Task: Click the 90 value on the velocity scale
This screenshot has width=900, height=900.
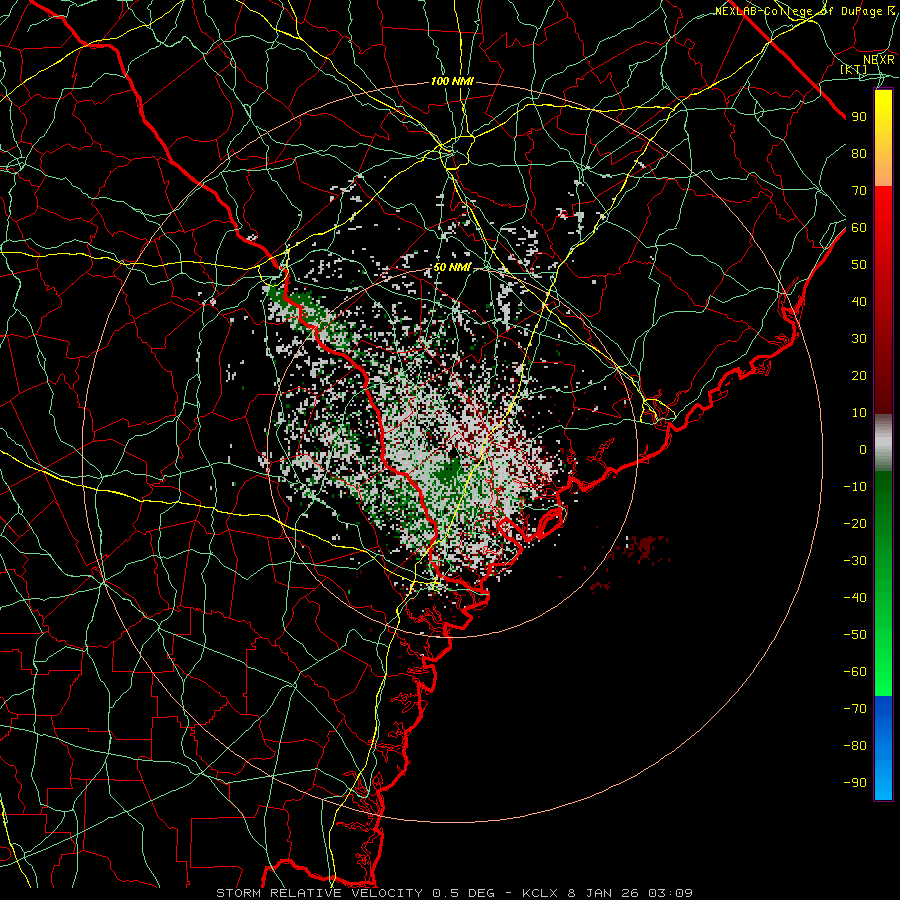Action: 859,117
